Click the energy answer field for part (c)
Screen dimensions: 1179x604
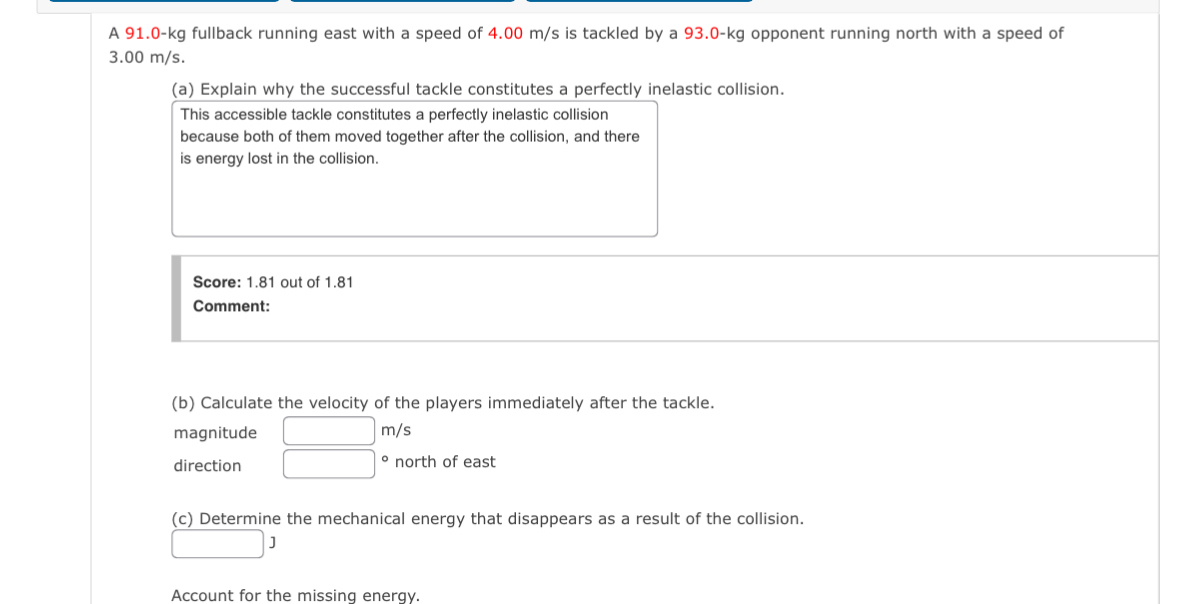tap(216, 543)
